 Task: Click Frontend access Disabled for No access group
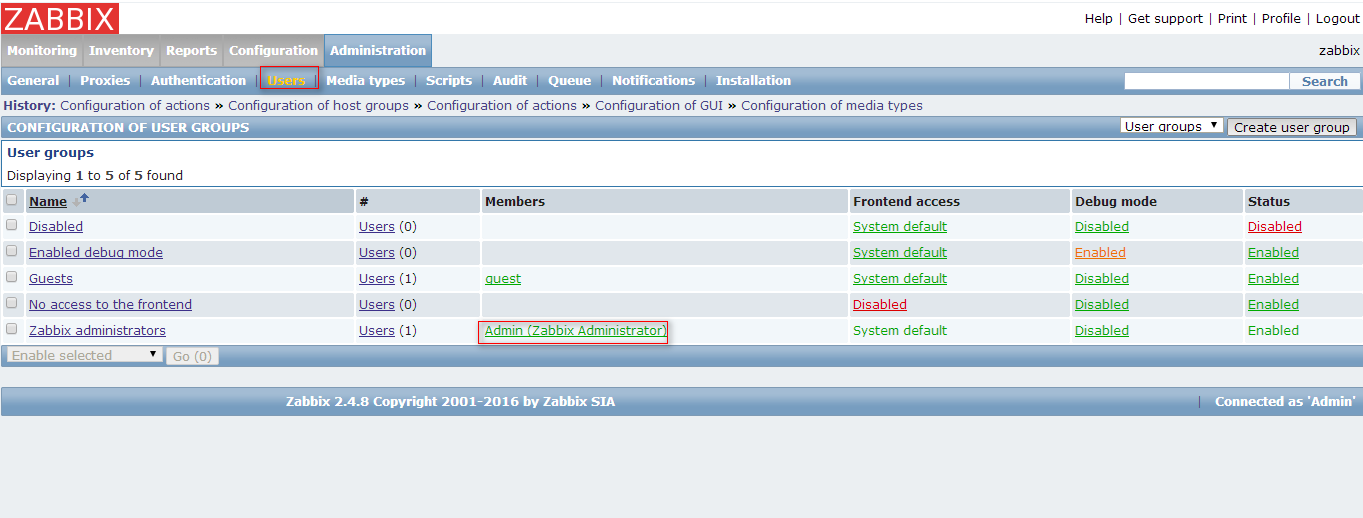click(x=880, y=305)
